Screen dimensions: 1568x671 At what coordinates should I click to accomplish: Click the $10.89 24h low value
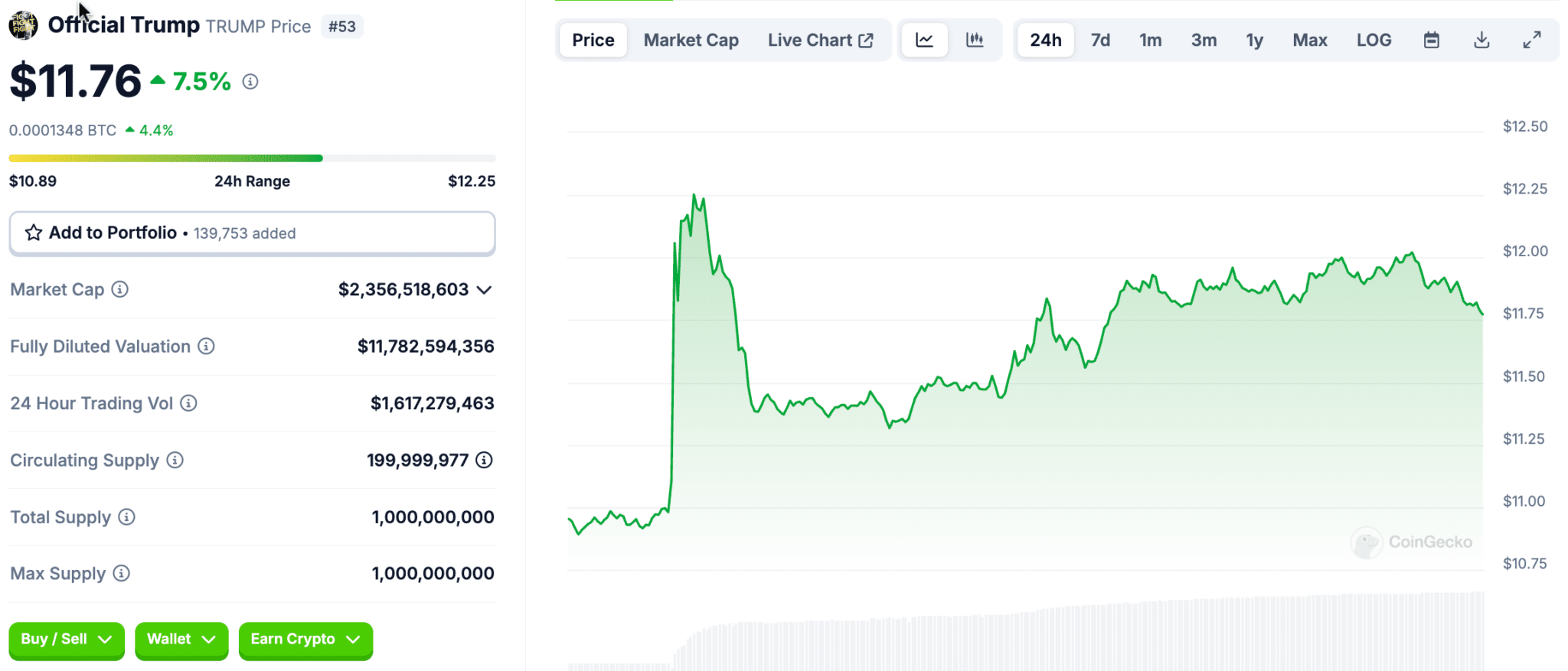pyautogui.click(x=33, y=181)
